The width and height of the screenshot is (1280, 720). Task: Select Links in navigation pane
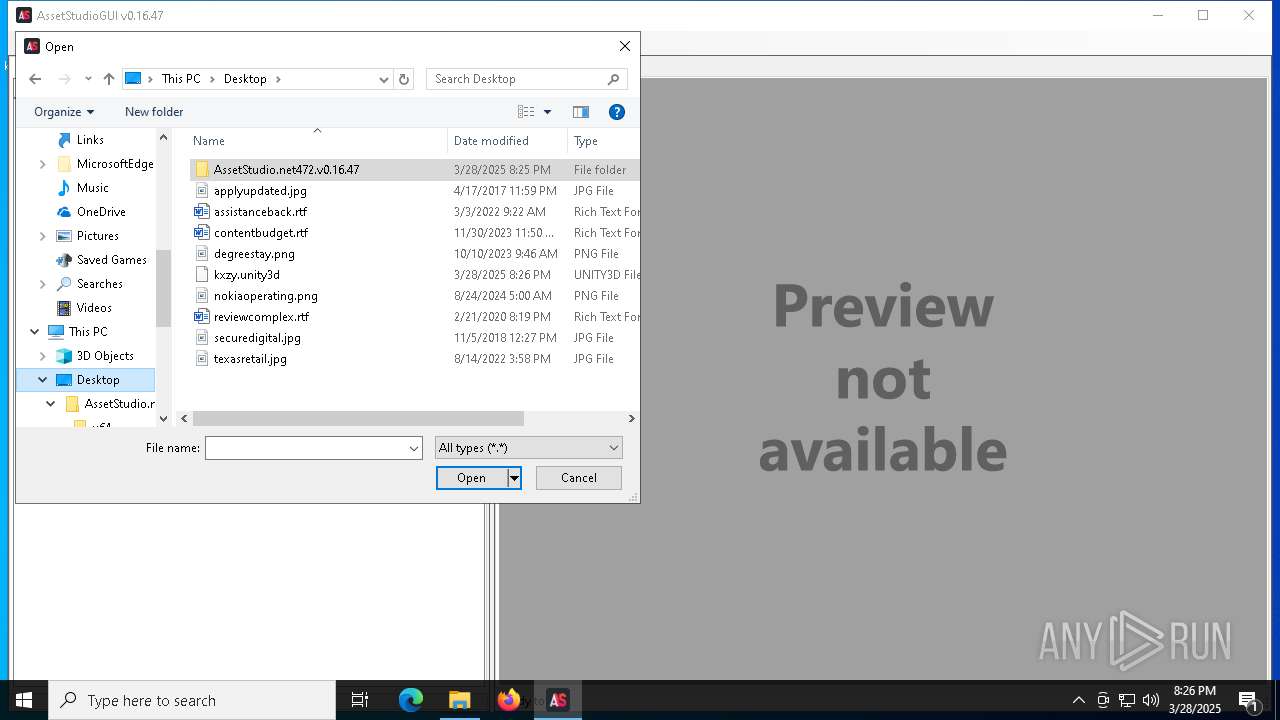90,140
